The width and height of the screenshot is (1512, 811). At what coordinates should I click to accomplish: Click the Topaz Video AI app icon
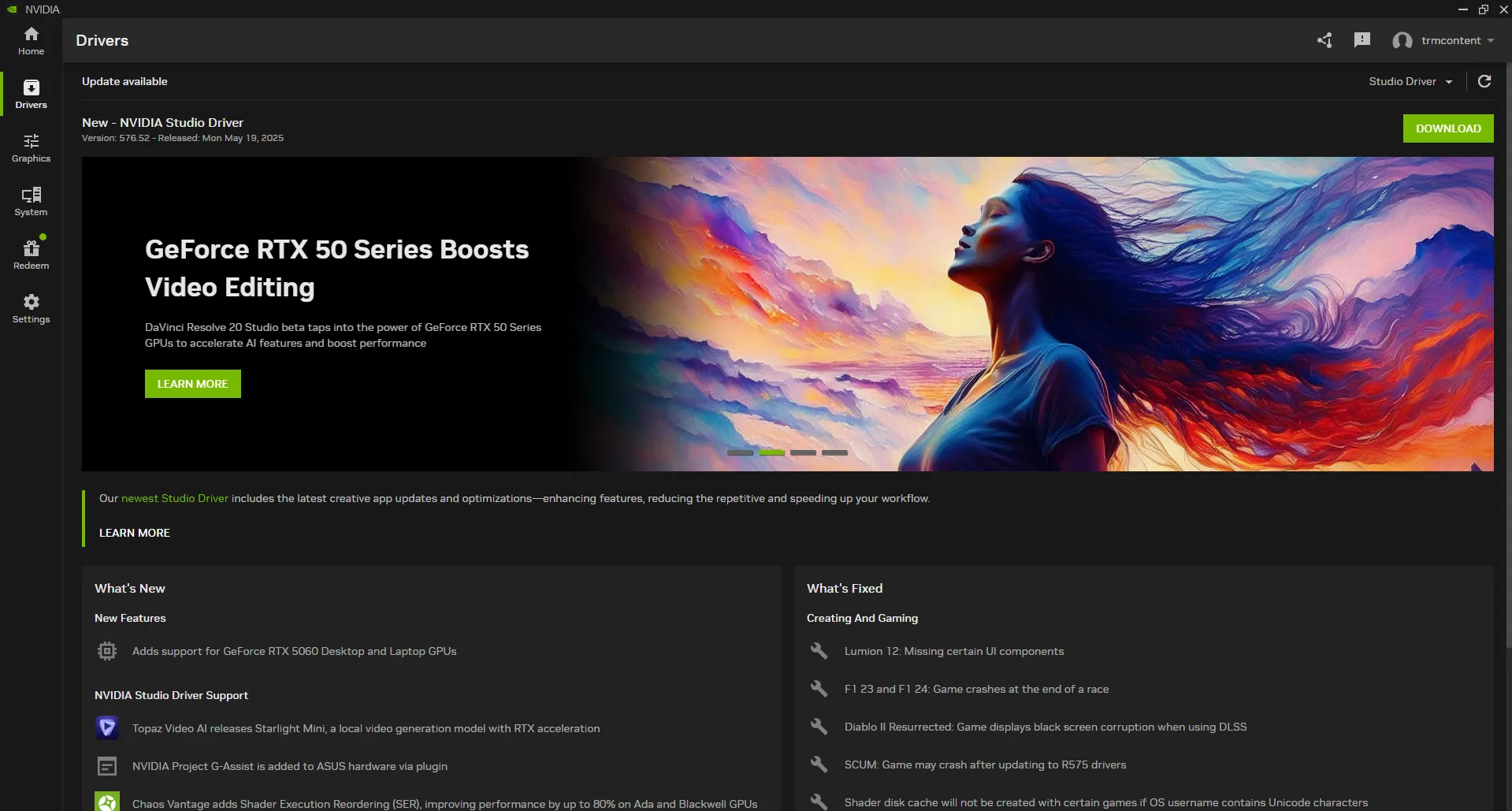click(x=107, y=727)
